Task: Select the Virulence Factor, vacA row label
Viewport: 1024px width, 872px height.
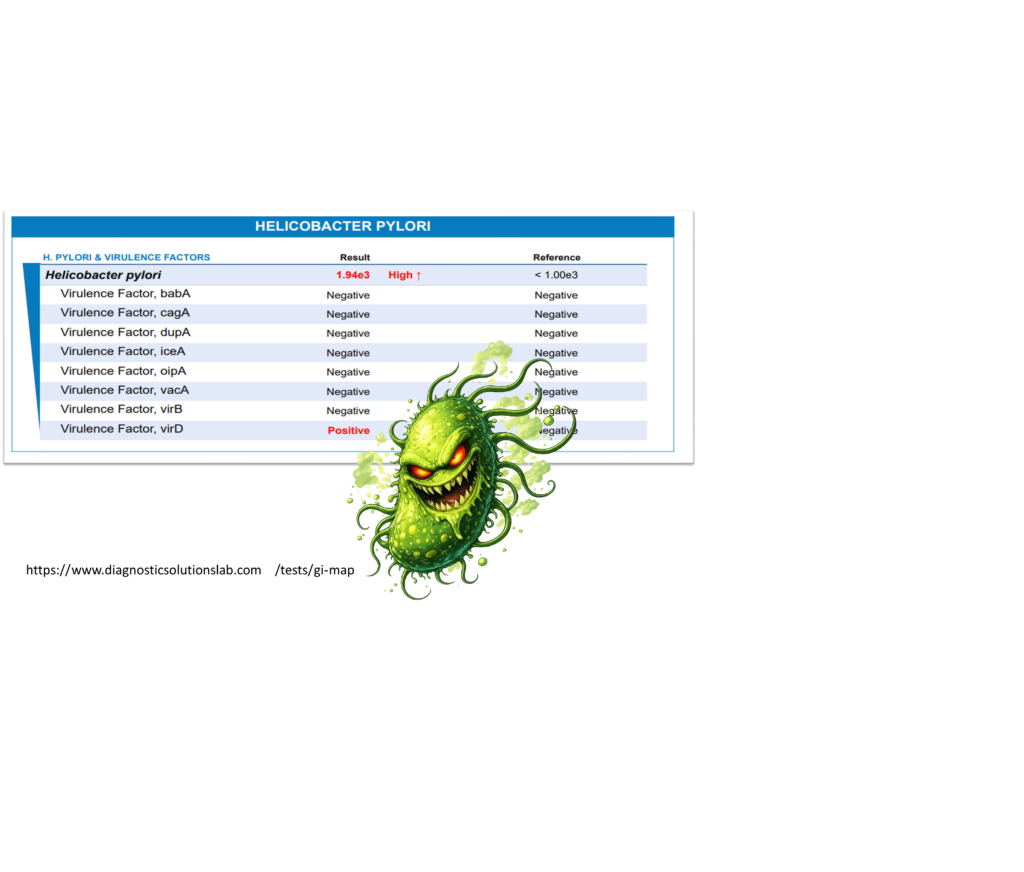Action: pyautogui.click(x=125, y=390)
